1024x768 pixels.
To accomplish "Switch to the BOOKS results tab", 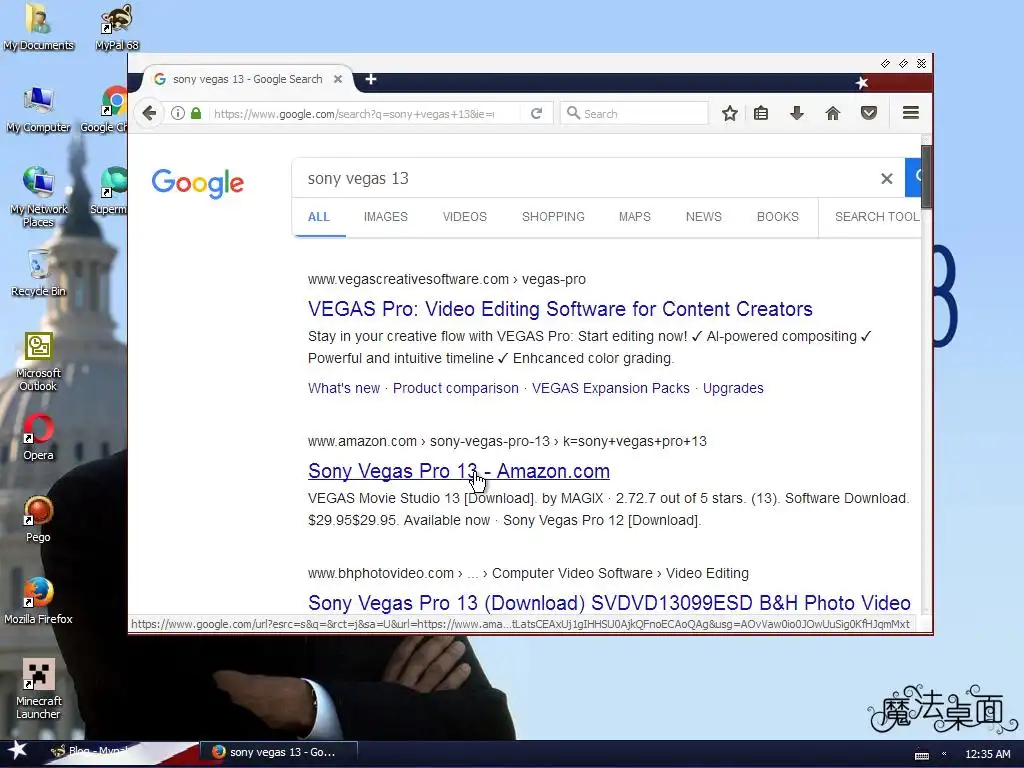I will [778, 217].
